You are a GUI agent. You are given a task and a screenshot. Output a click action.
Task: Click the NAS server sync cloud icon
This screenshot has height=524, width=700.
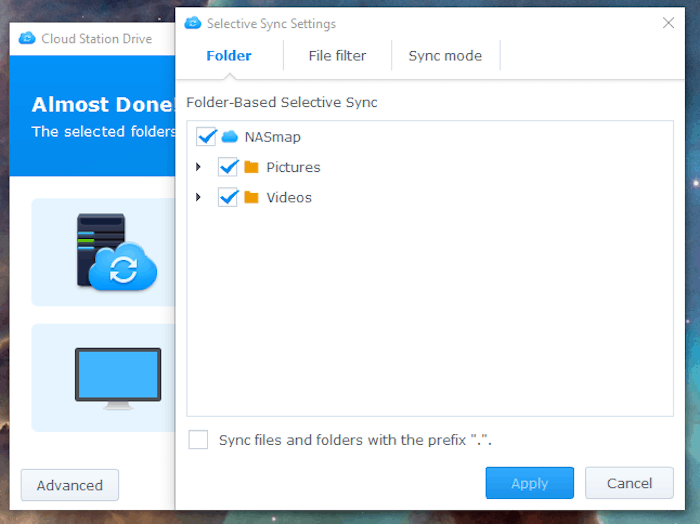[x=117, y=252]
